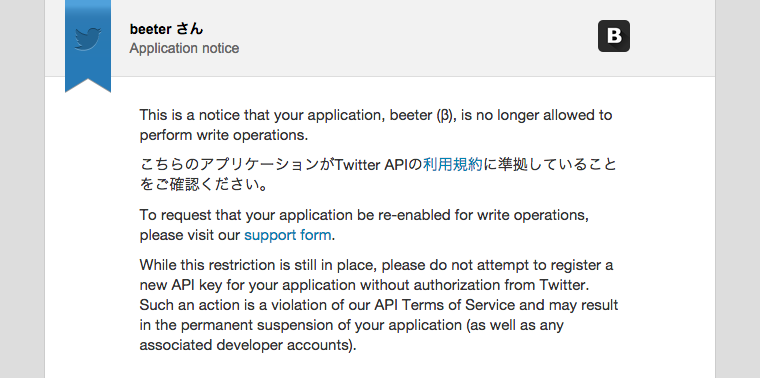Click 'associated developer accounts).' line

pyautogui.click(x=248, y=345)
